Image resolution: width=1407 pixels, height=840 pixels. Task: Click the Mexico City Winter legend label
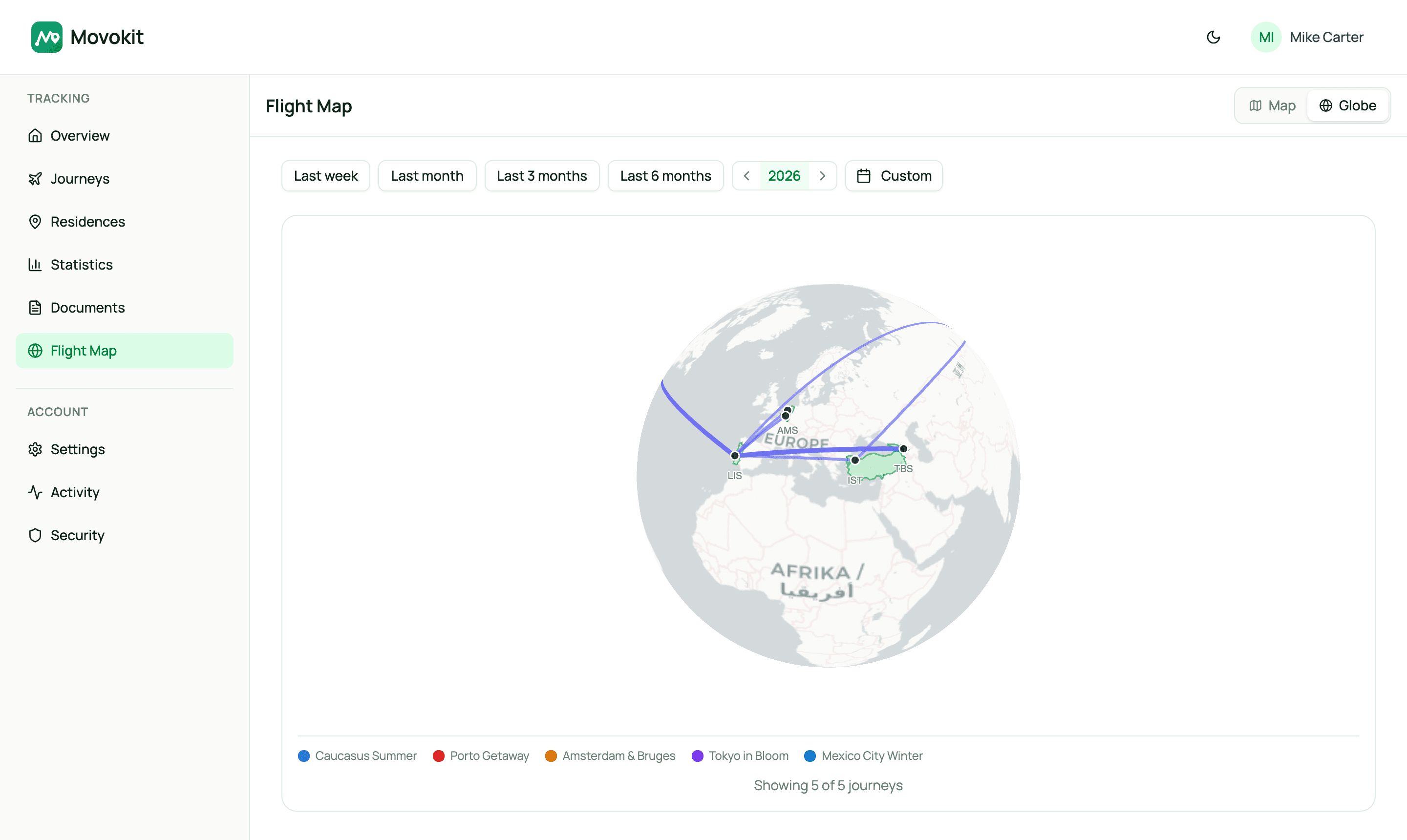[x=872, y=756]
